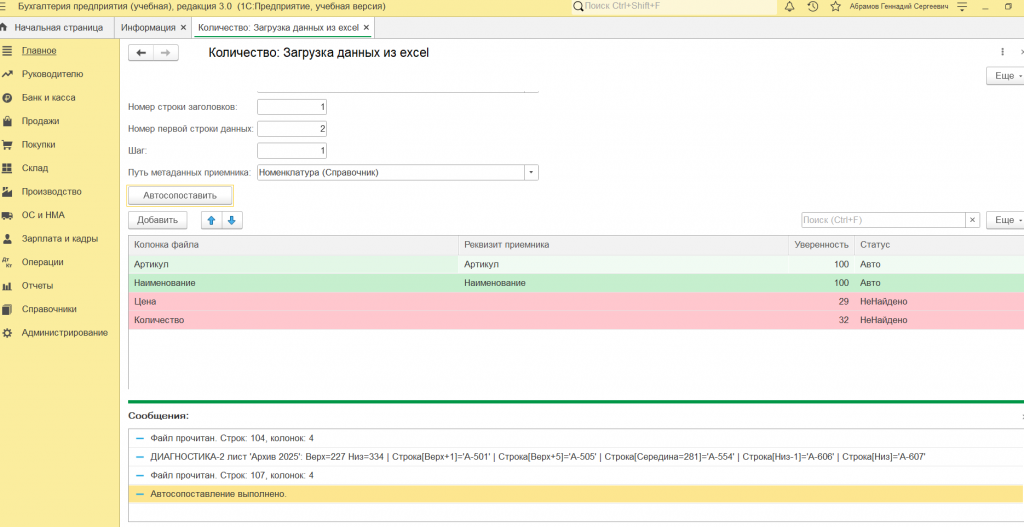The image size is (1024, 527).
Task: Sort by Статус column header
Action: coord(939,245)
